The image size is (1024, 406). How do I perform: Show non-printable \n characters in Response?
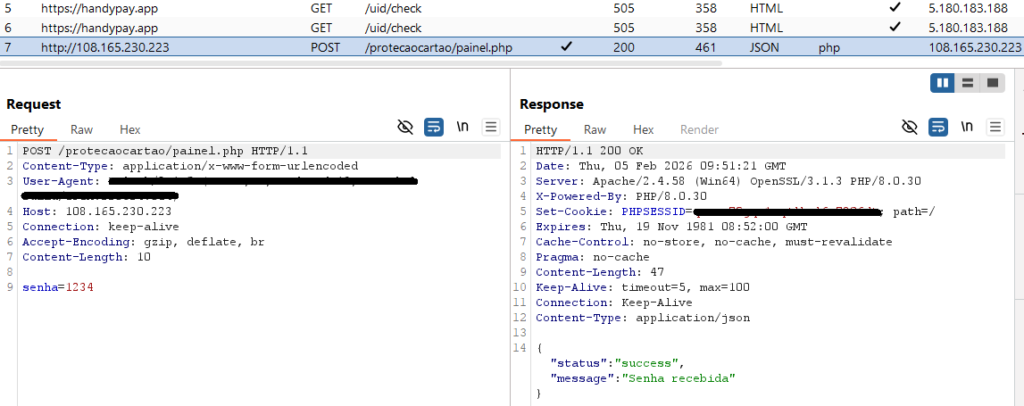pyautogui.click(x=967, y=127)
